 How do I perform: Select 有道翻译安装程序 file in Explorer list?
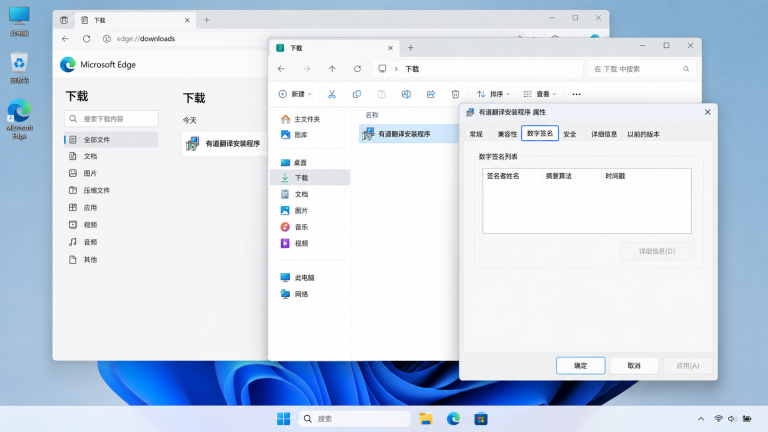(x=408, y=134)
